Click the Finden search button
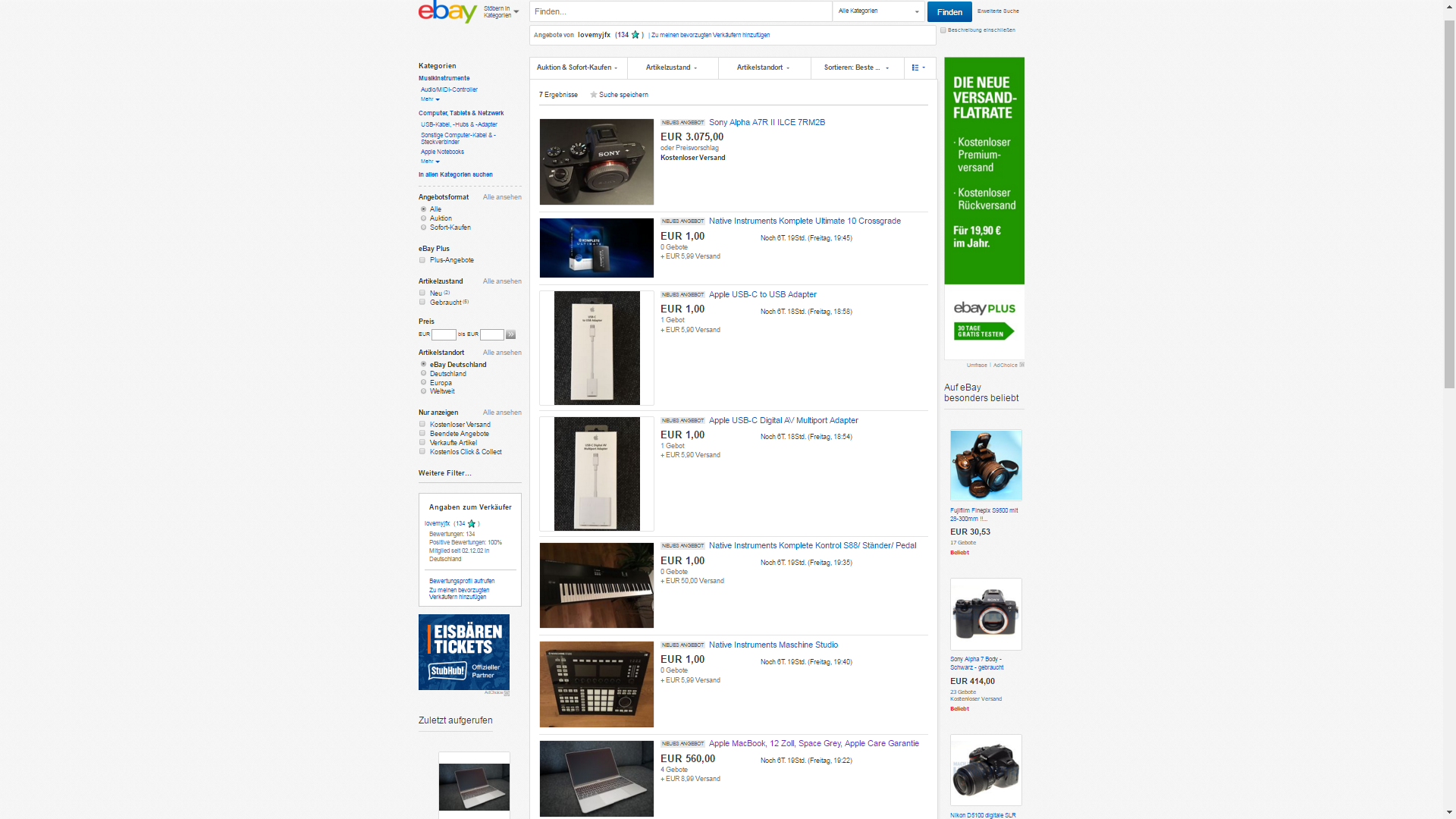The width and height of the screenshot is (1456, 819). [949, 12]
